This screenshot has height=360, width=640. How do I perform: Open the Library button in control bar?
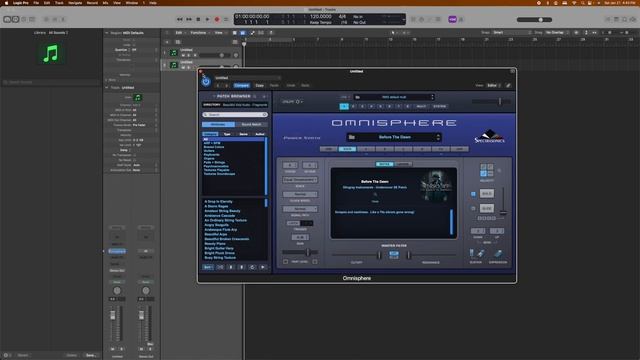[x=7, y=19]
